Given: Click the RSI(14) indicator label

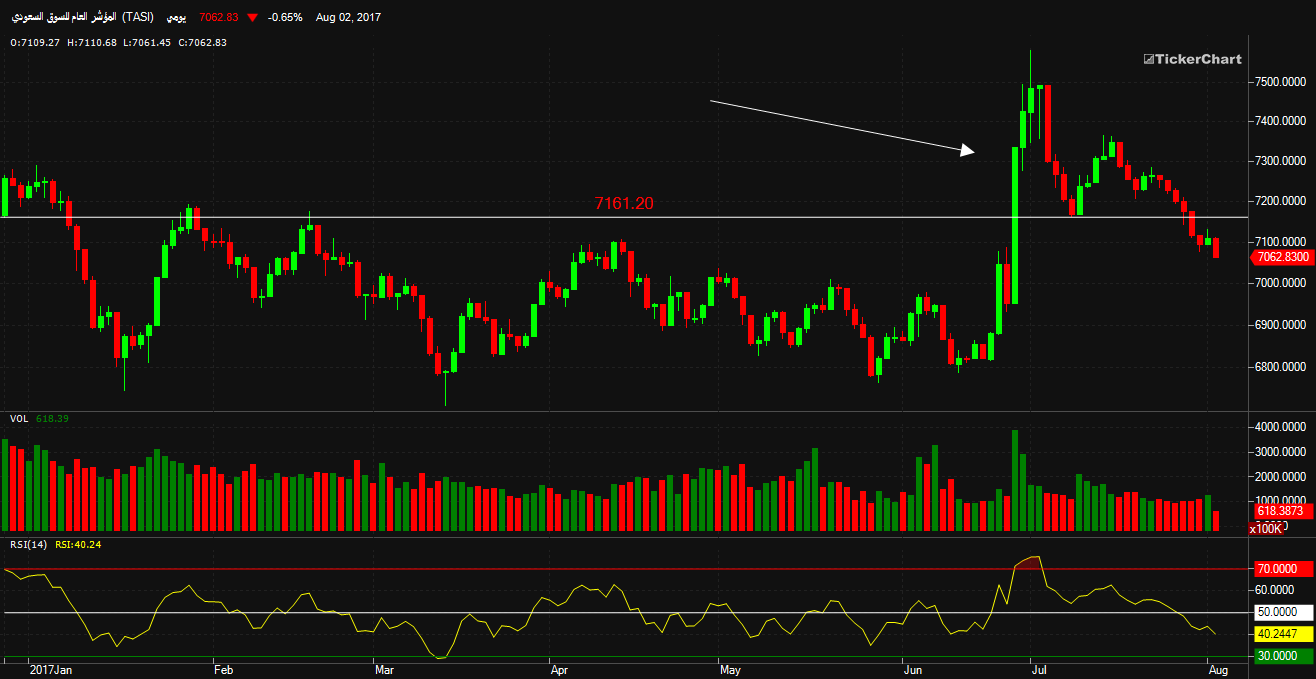Looking at the screenshot, I should [28, 544].
